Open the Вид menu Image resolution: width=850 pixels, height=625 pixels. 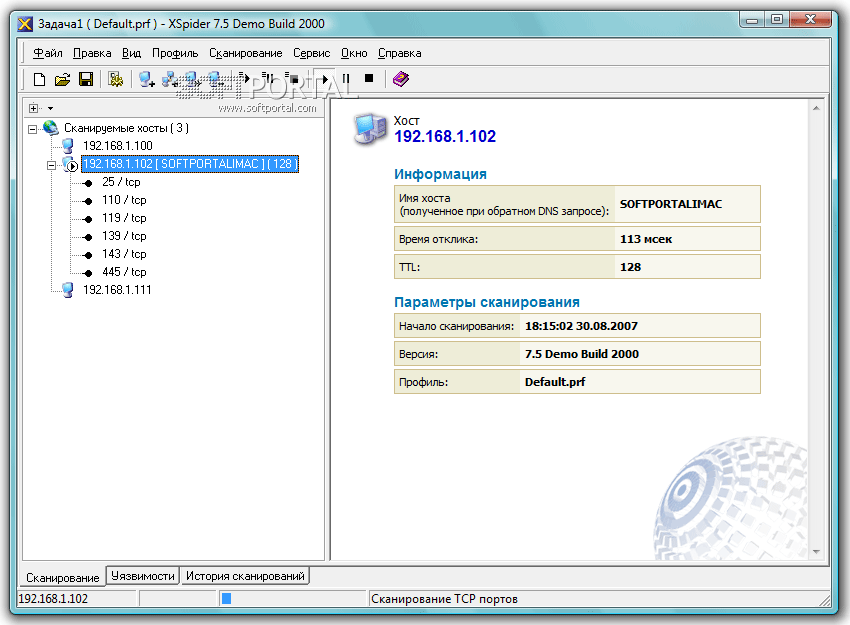pyautogui.click(x=131, y=53)
